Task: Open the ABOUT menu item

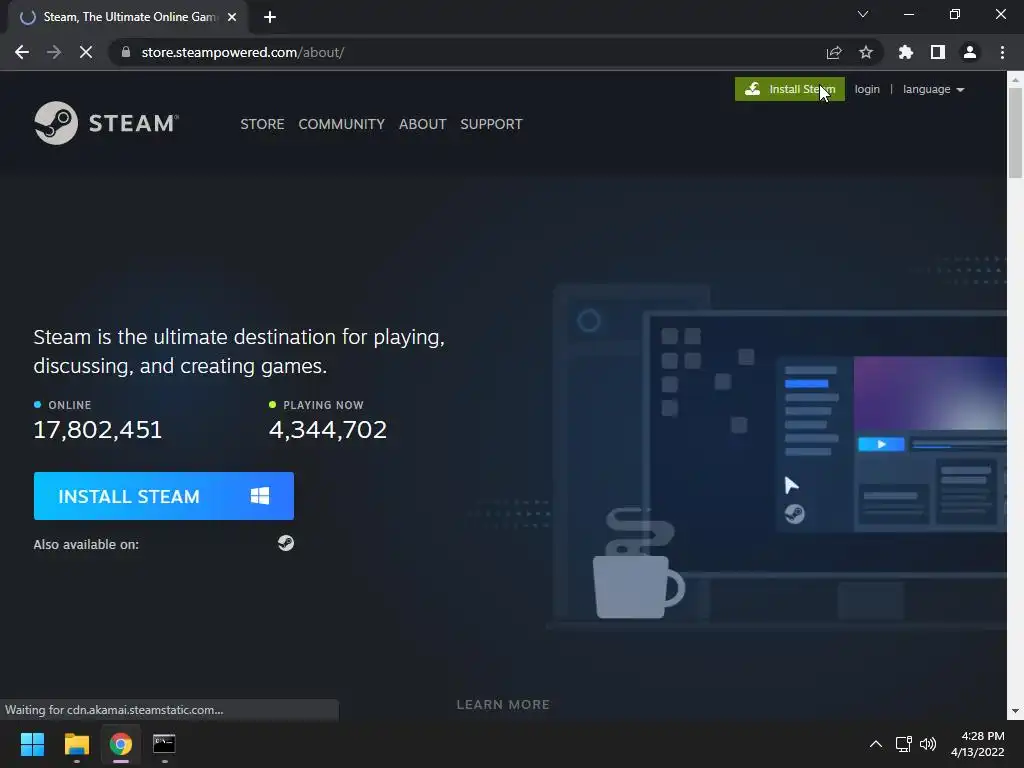Action: click(423, 123)
